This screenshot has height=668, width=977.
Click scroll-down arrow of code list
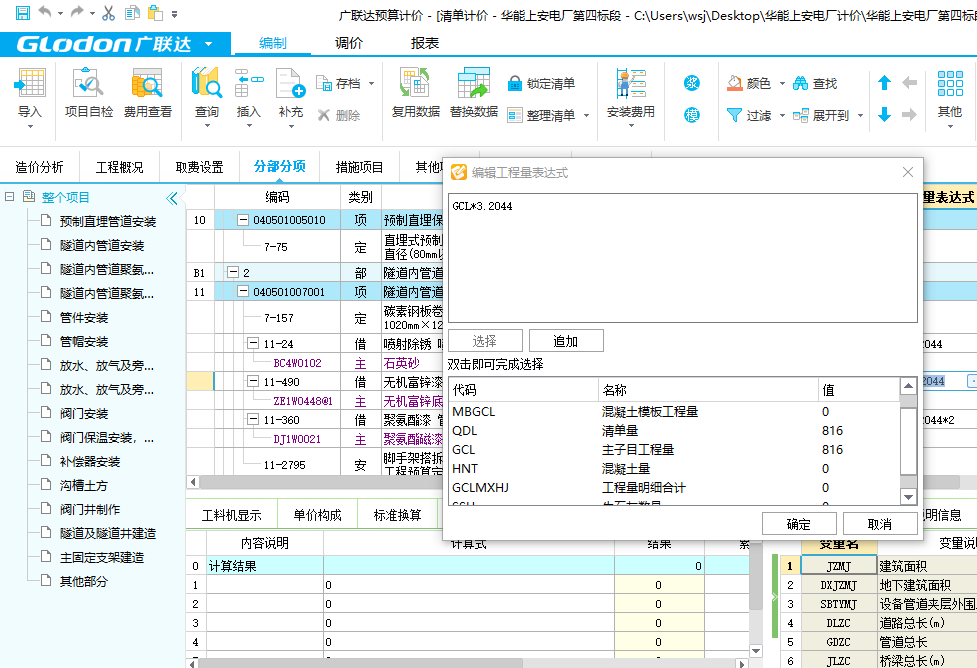tap(908, 497)
